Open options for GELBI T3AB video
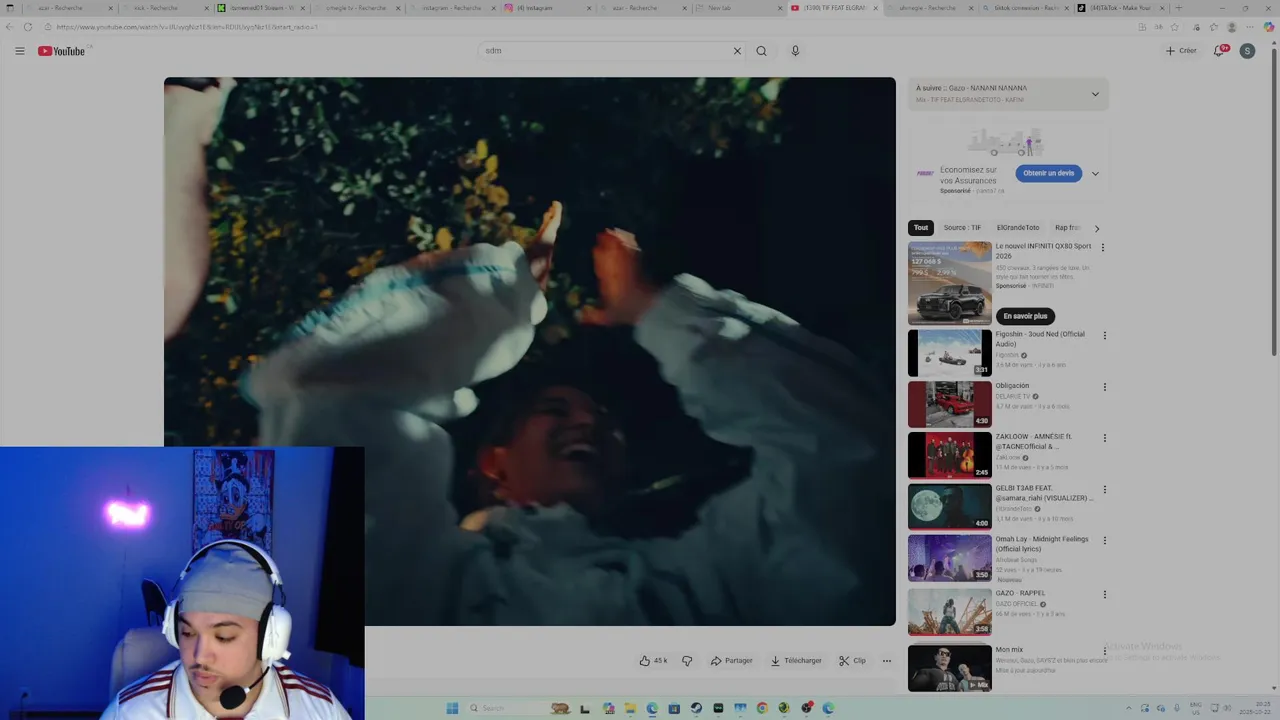 click(1105, 490)
